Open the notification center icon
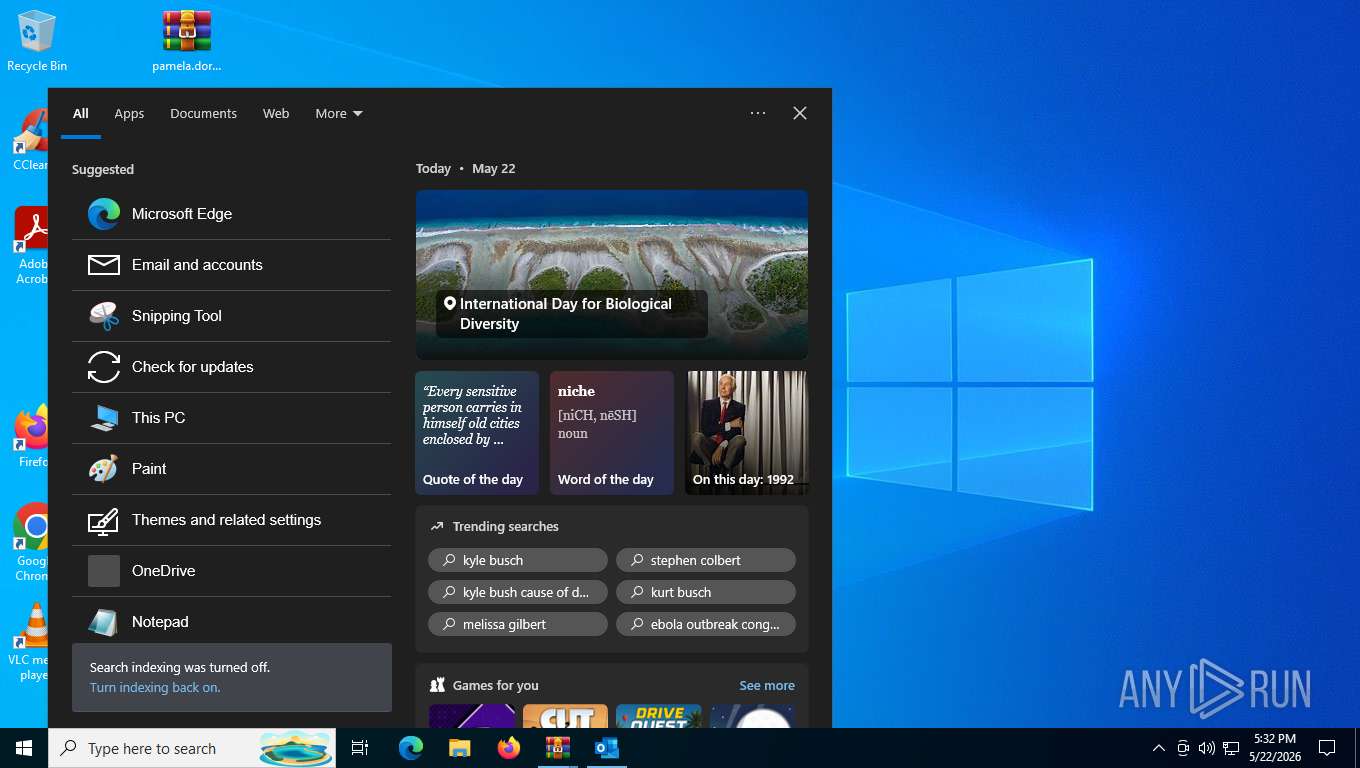 (1327, 748)
